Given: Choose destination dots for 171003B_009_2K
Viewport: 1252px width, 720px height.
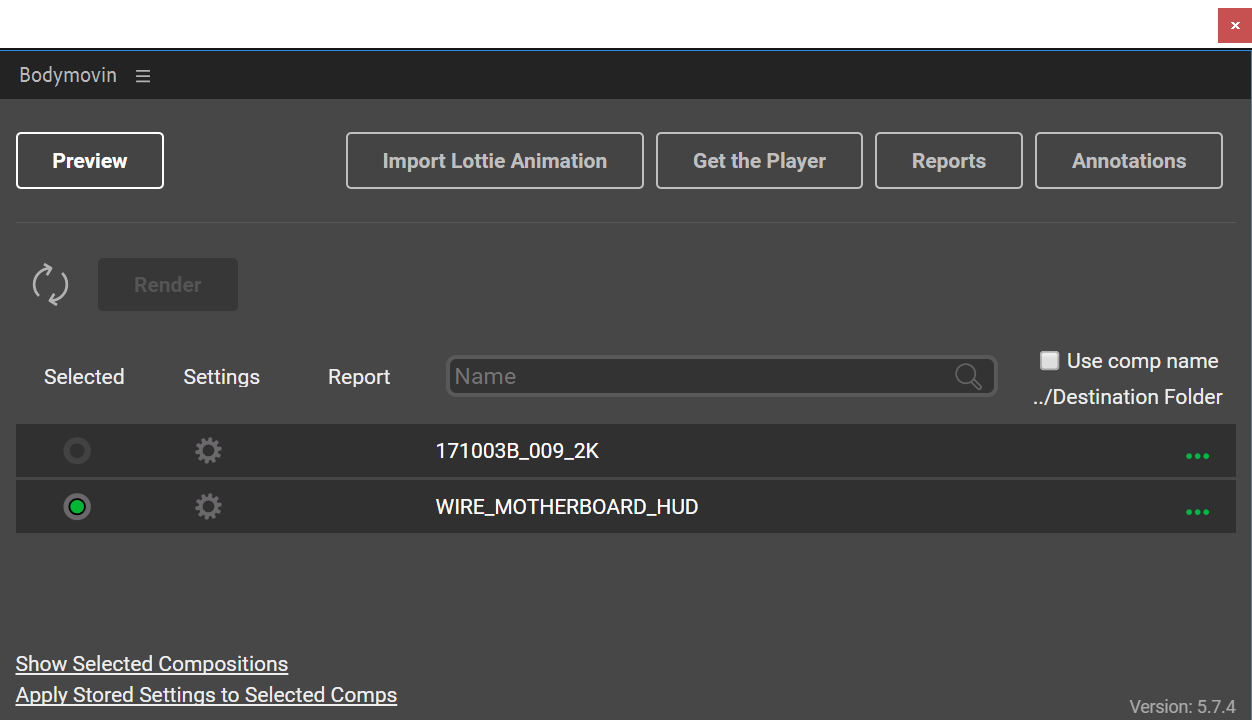Looking at the screenshot, I should 1197,456.
